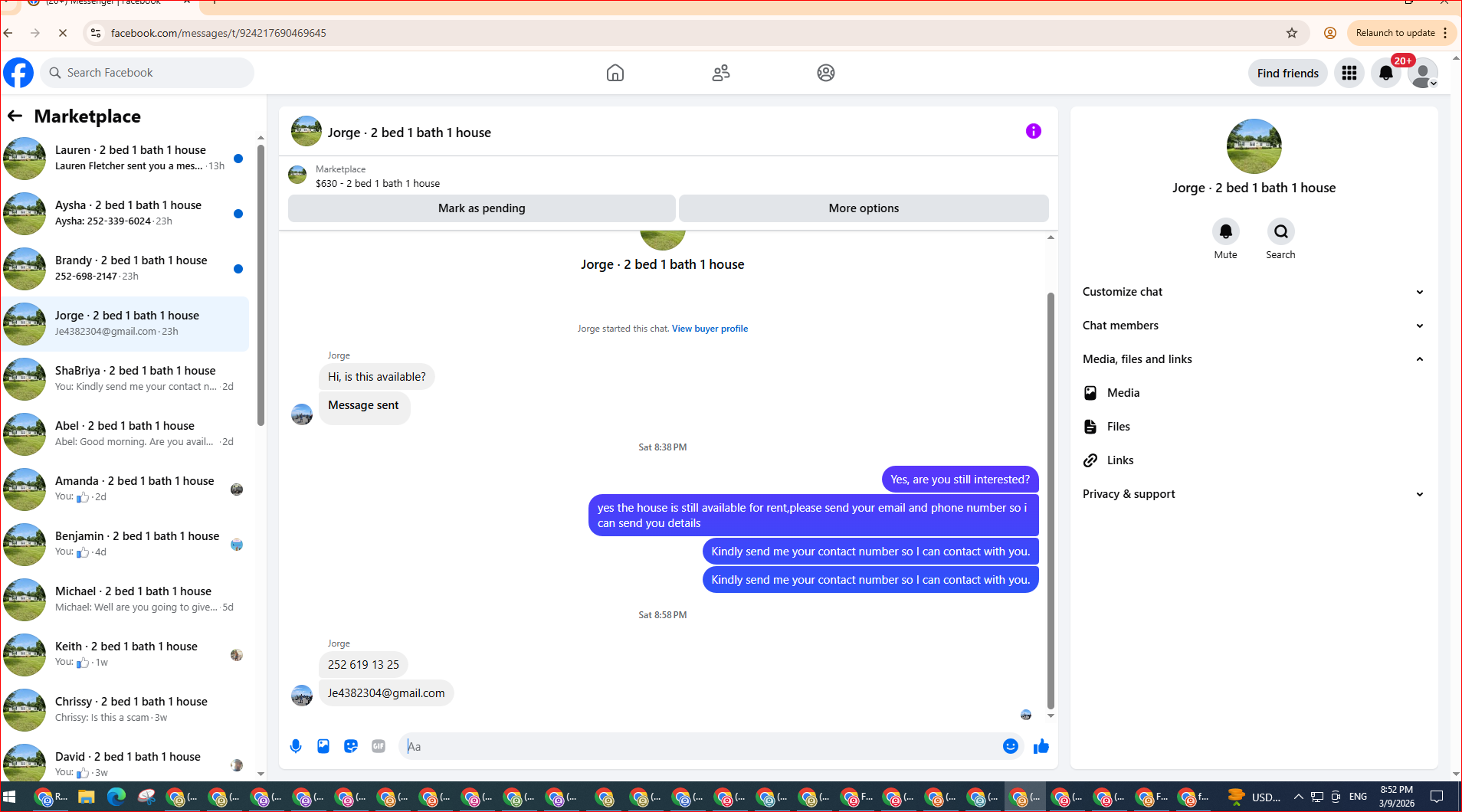Viewport: 1462px width, 812px height.
Task: Expand Customize chat section
Action: click(1254, 292)
